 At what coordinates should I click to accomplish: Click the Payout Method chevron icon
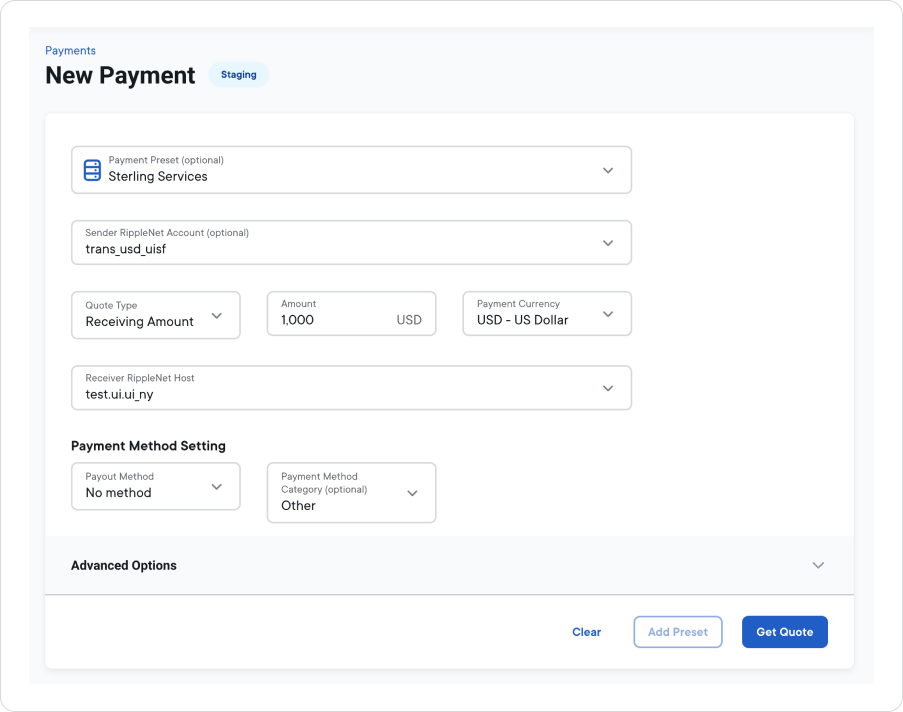tap(217, 487)
